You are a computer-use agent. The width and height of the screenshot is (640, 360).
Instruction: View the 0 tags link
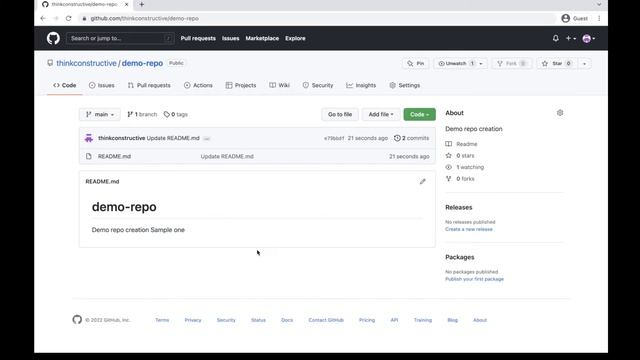[x=176, y=114]
